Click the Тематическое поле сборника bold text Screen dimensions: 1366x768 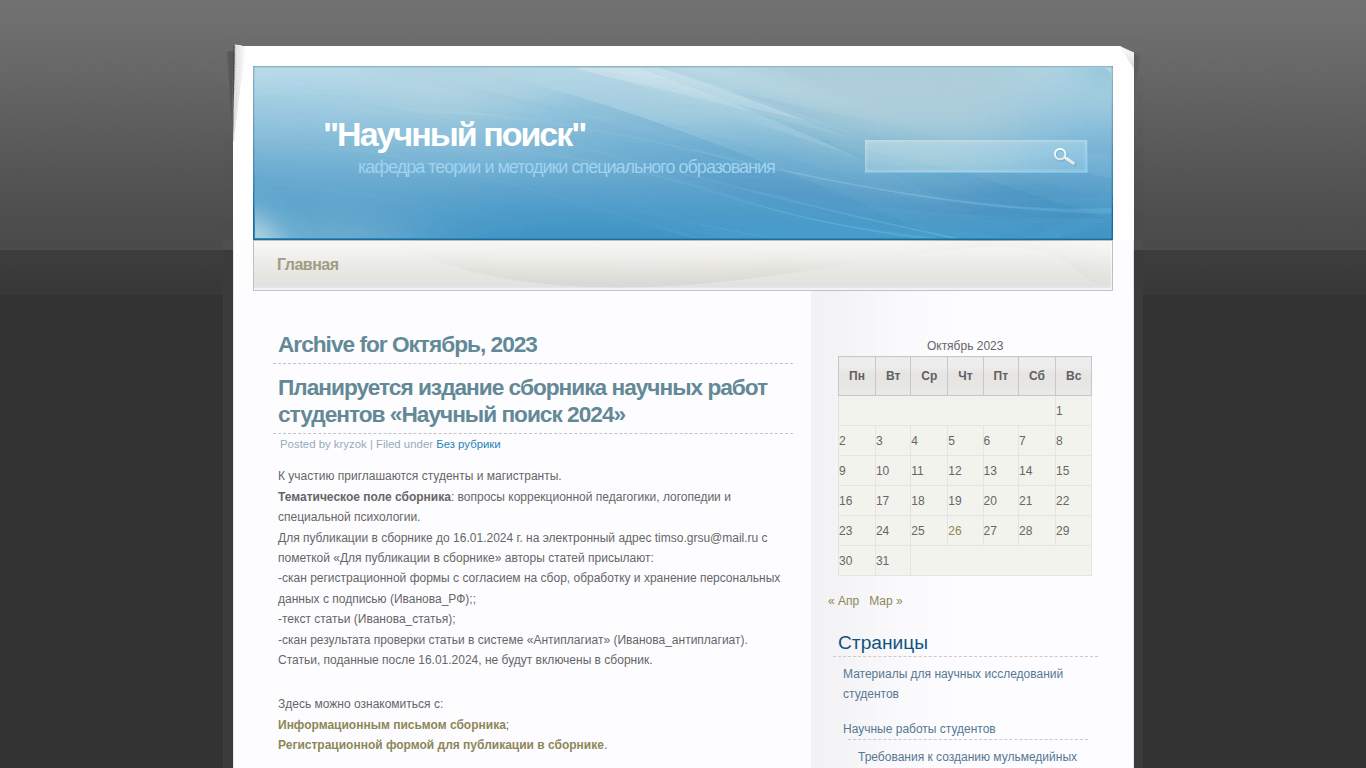pos(364,497)
